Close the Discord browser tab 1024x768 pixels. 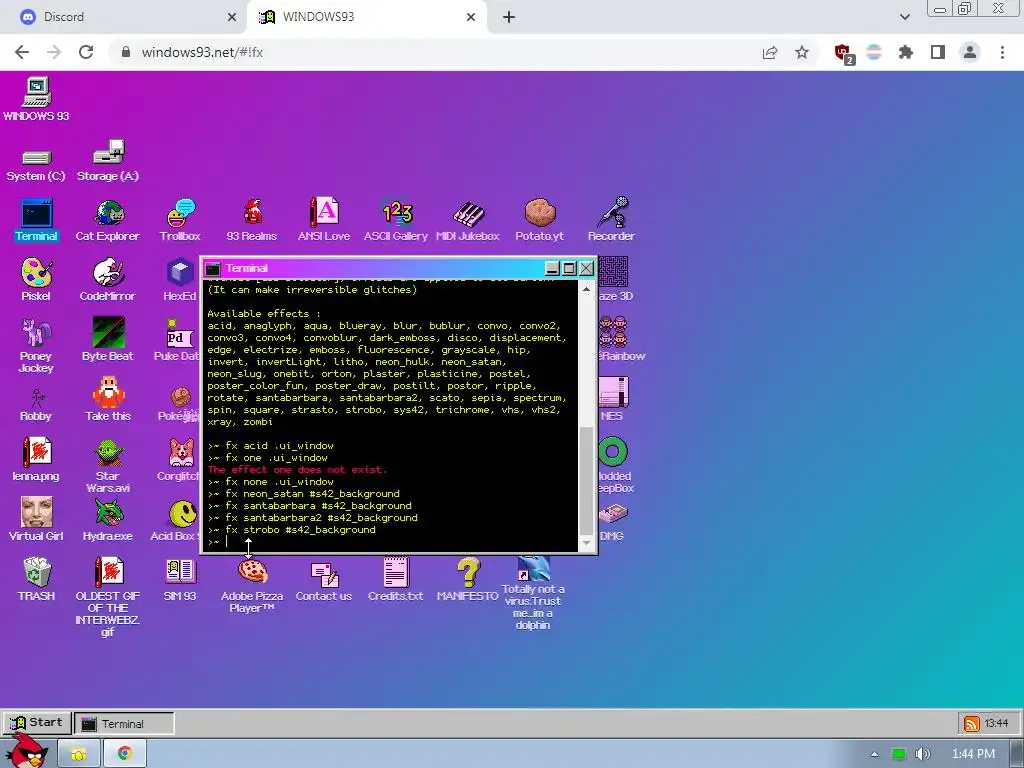point(232,18)
